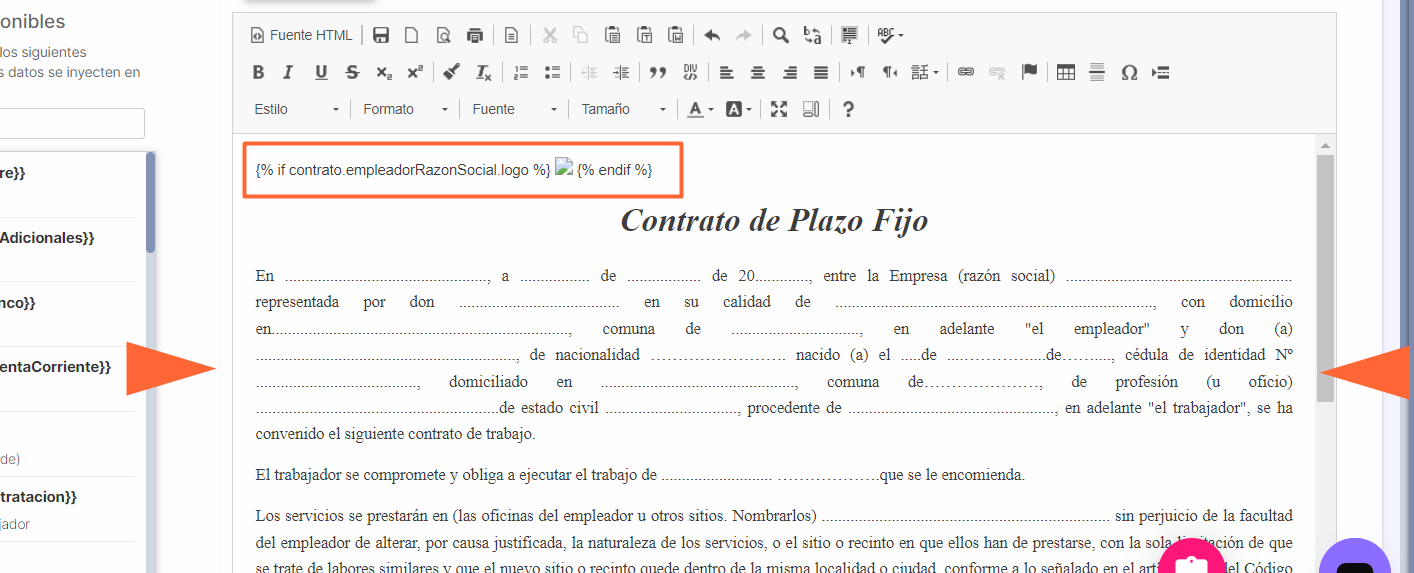Create a DIV container
This screenshot has height=573, width=1414.
coord(690,72)
